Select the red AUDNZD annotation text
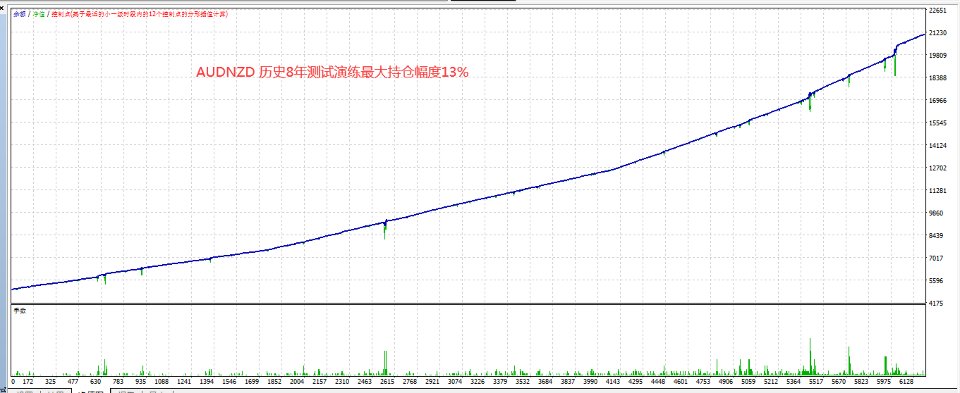The height and width of the screenshot is (393, 960). pos(332,72)
